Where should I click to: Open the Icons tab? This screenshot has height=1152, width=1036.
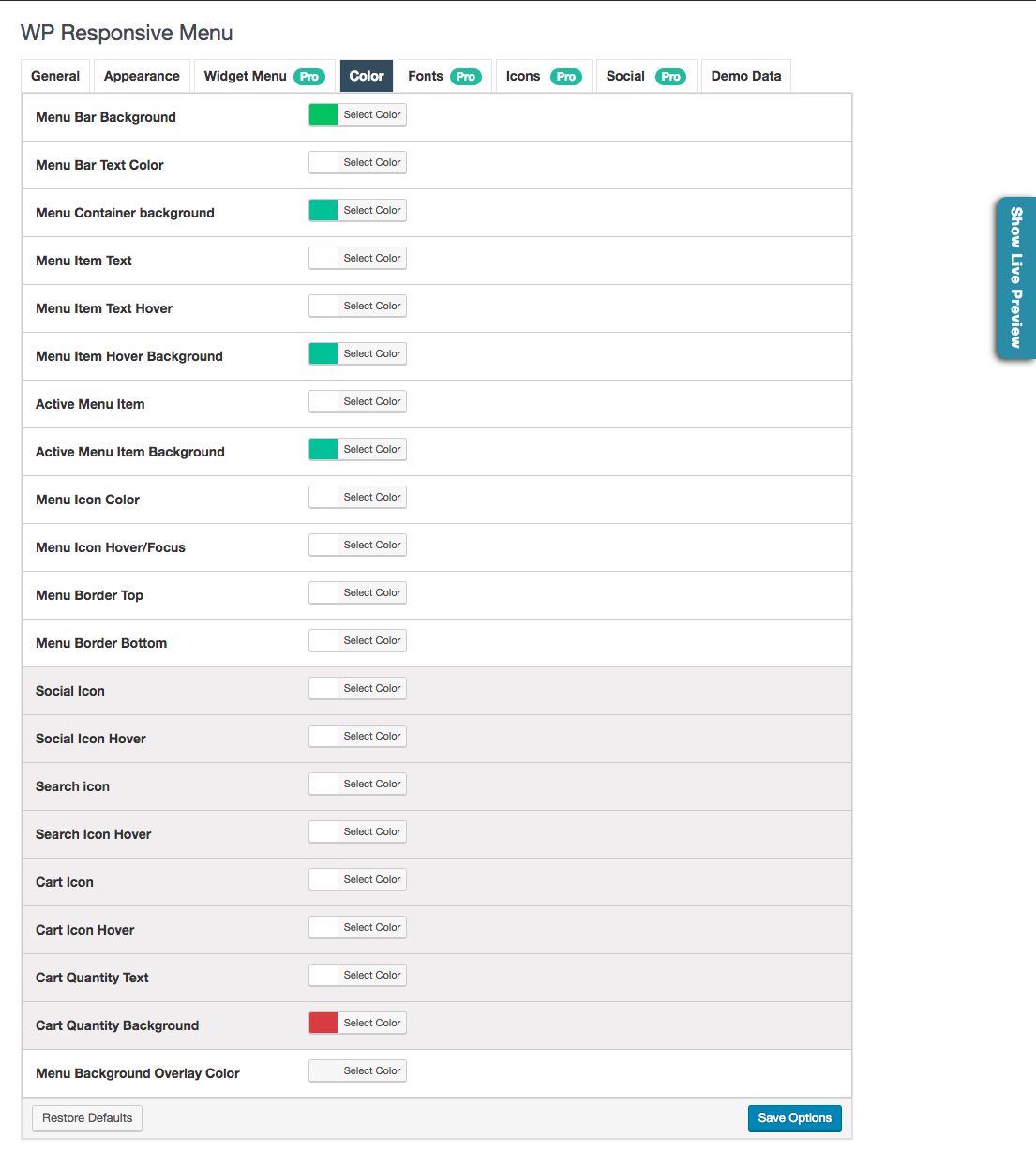544,76
